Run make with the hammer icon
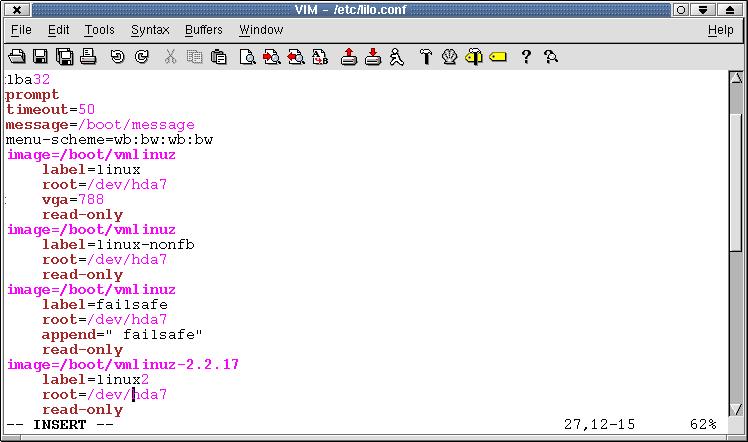Screen dimensions: 748x442 [x=425, y=56]
